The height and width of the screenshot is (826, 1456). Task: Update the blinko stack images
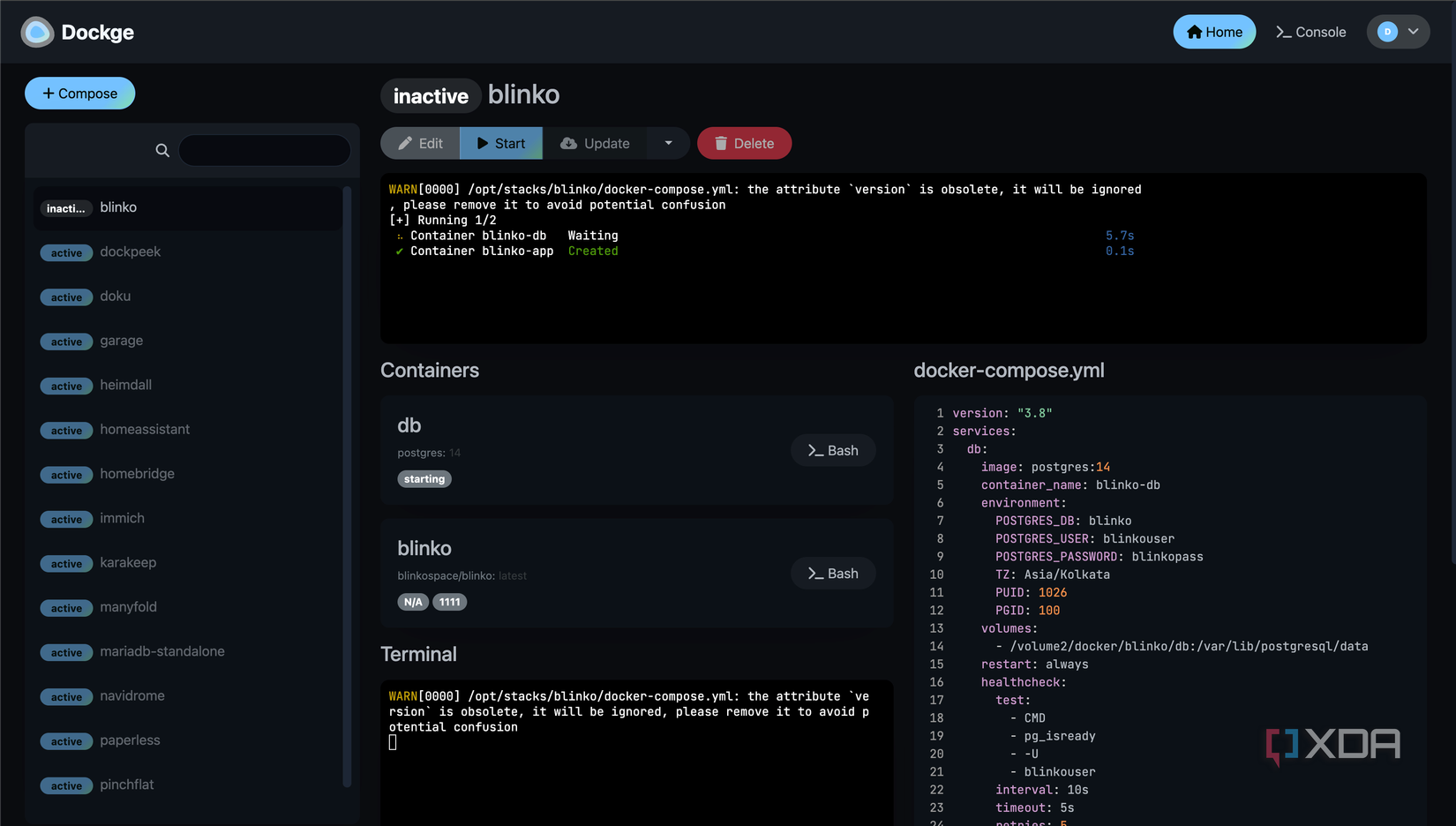click(x=596, y=143)
